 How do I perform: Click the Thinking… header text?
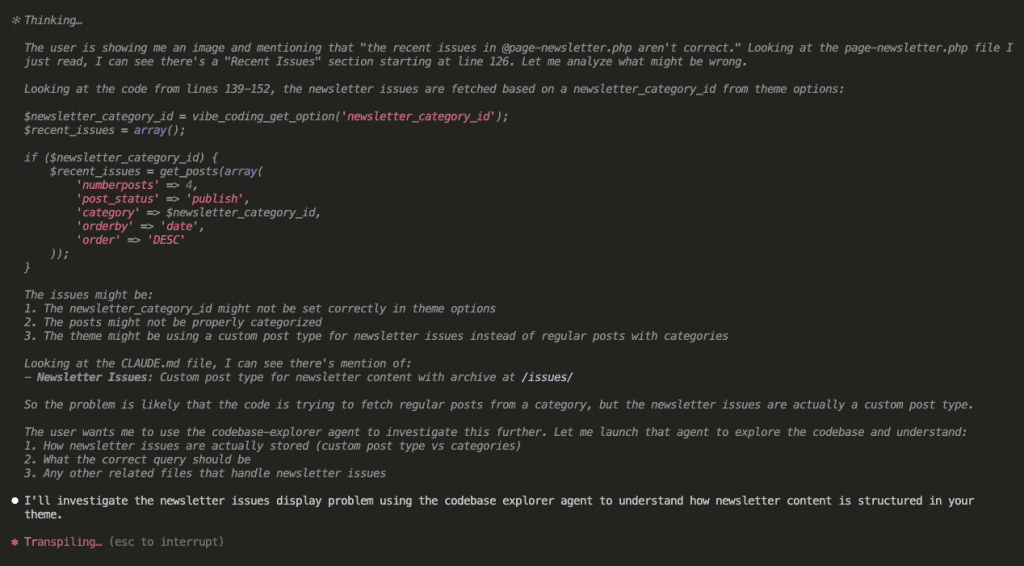pos(53,20)
